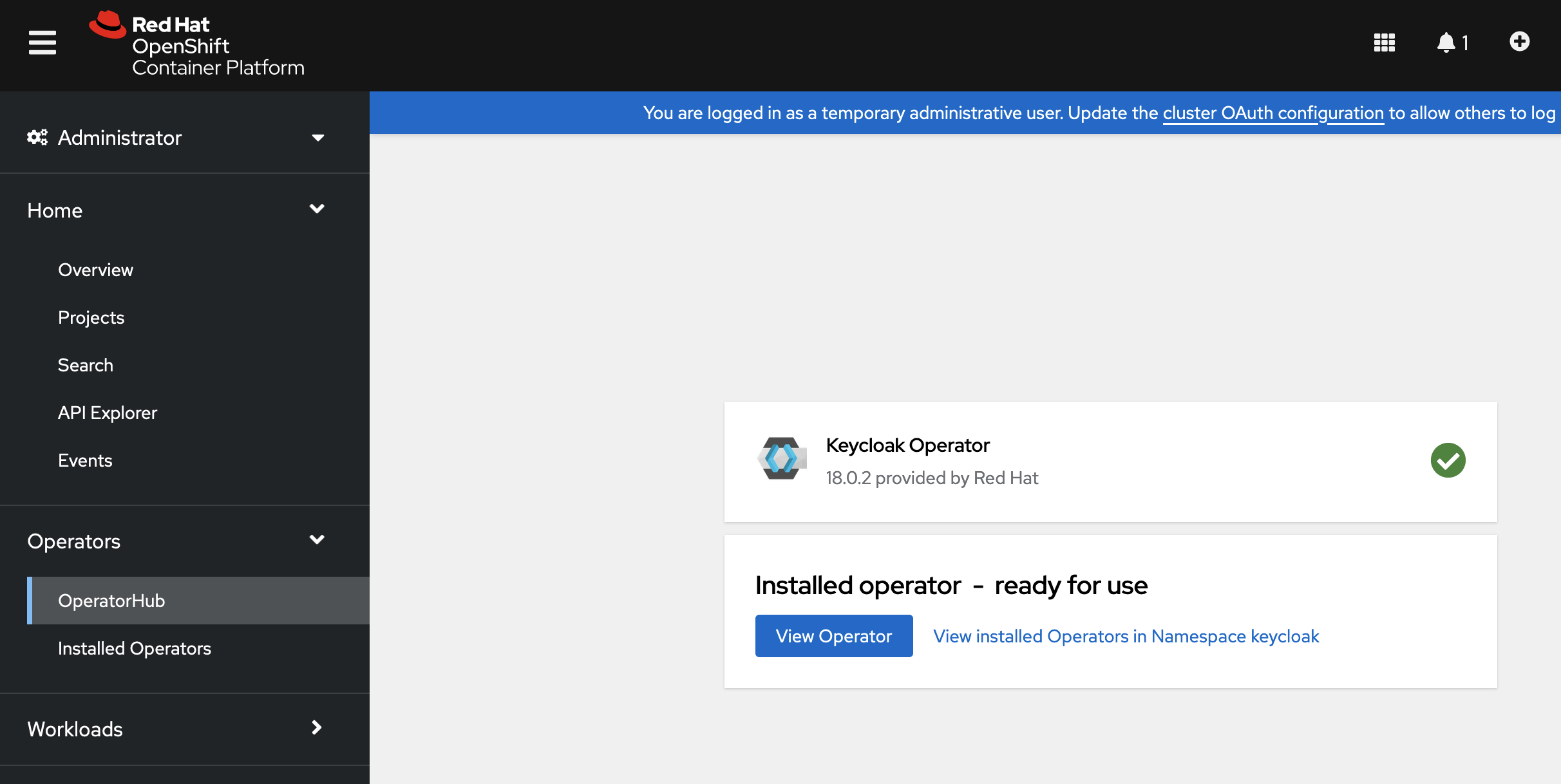The height and width of the screenshot is (784, 1561).
Task: Click the Administrator perspective gear icon
Action: pyautogui.click(x=37, y=137)
